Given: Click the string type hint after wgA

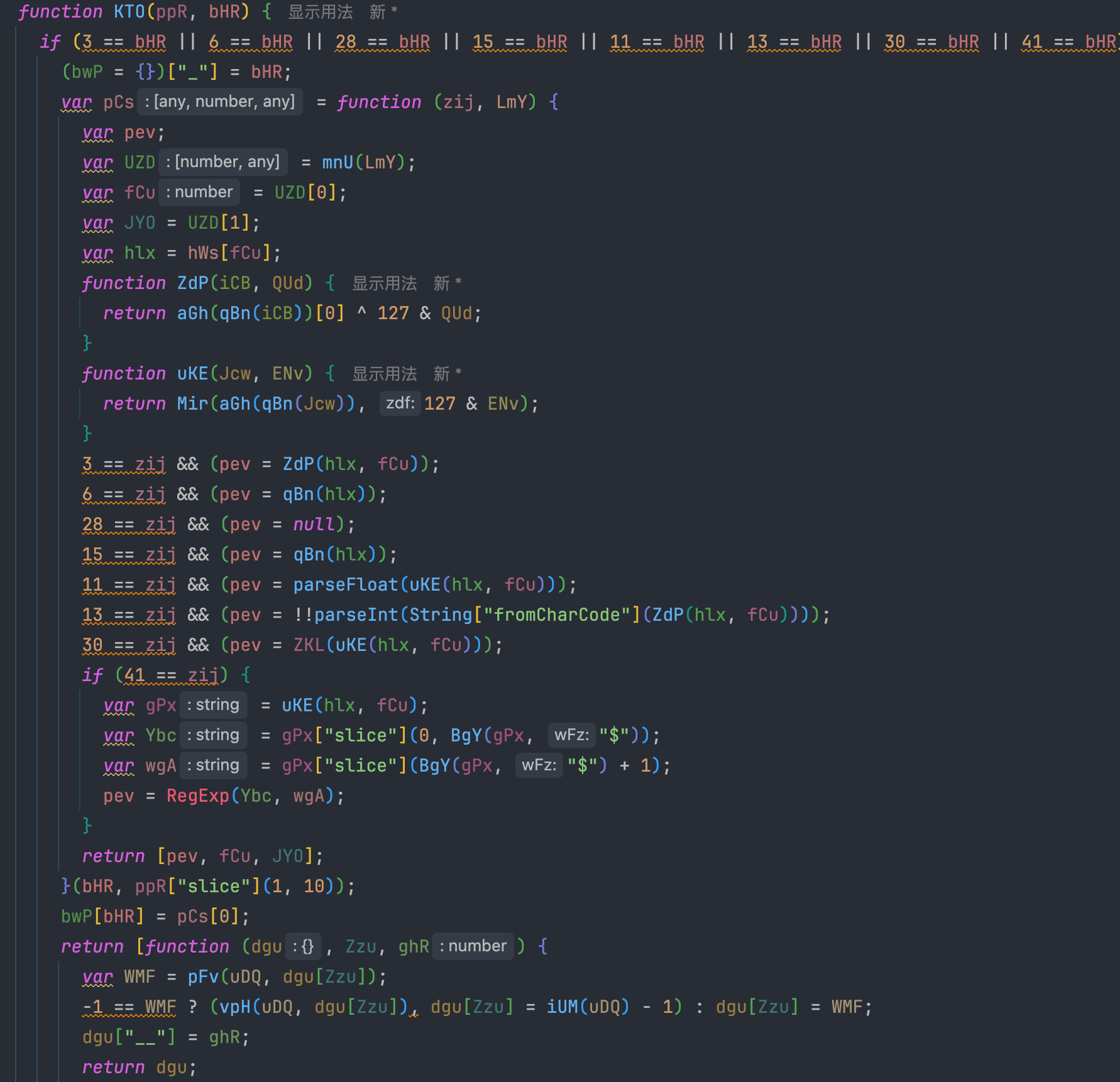Looking at the screenshot, I should click(x=213, y=765).
